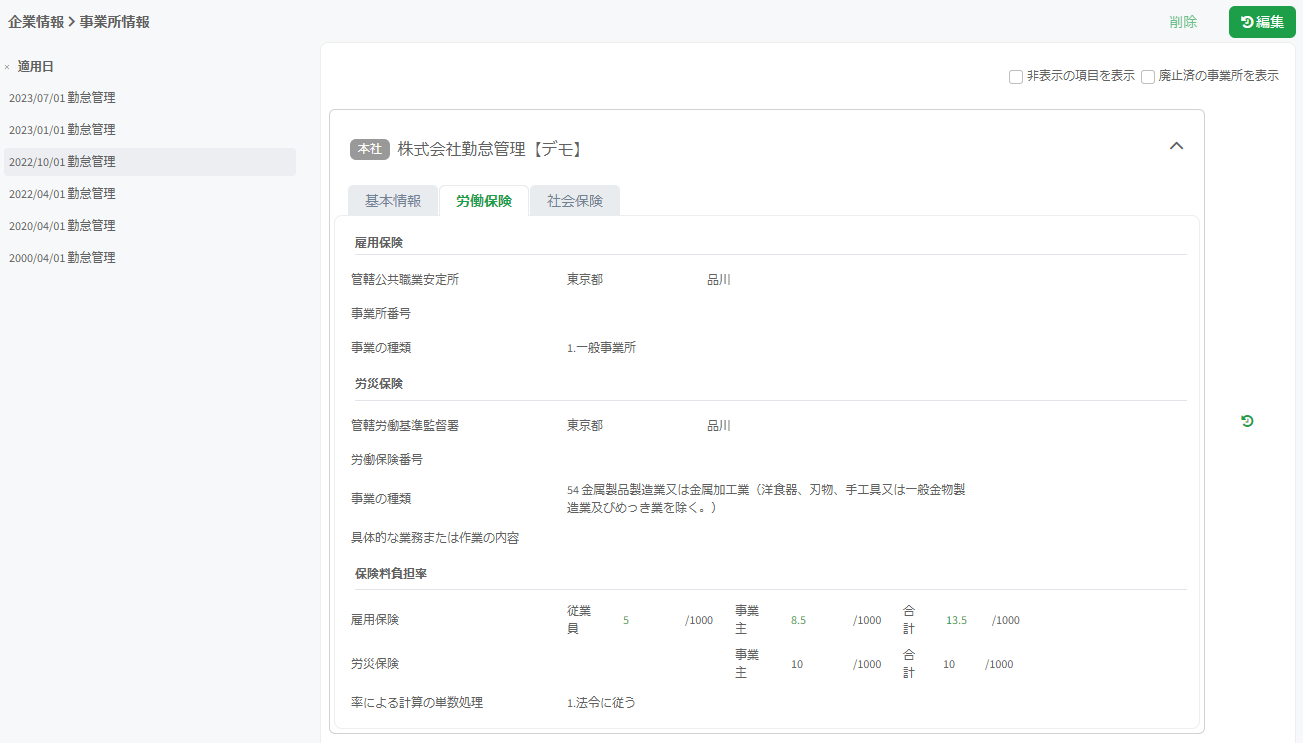Click the employee rate value 5
Screen dimensions: 1303x743
[626, 620]
